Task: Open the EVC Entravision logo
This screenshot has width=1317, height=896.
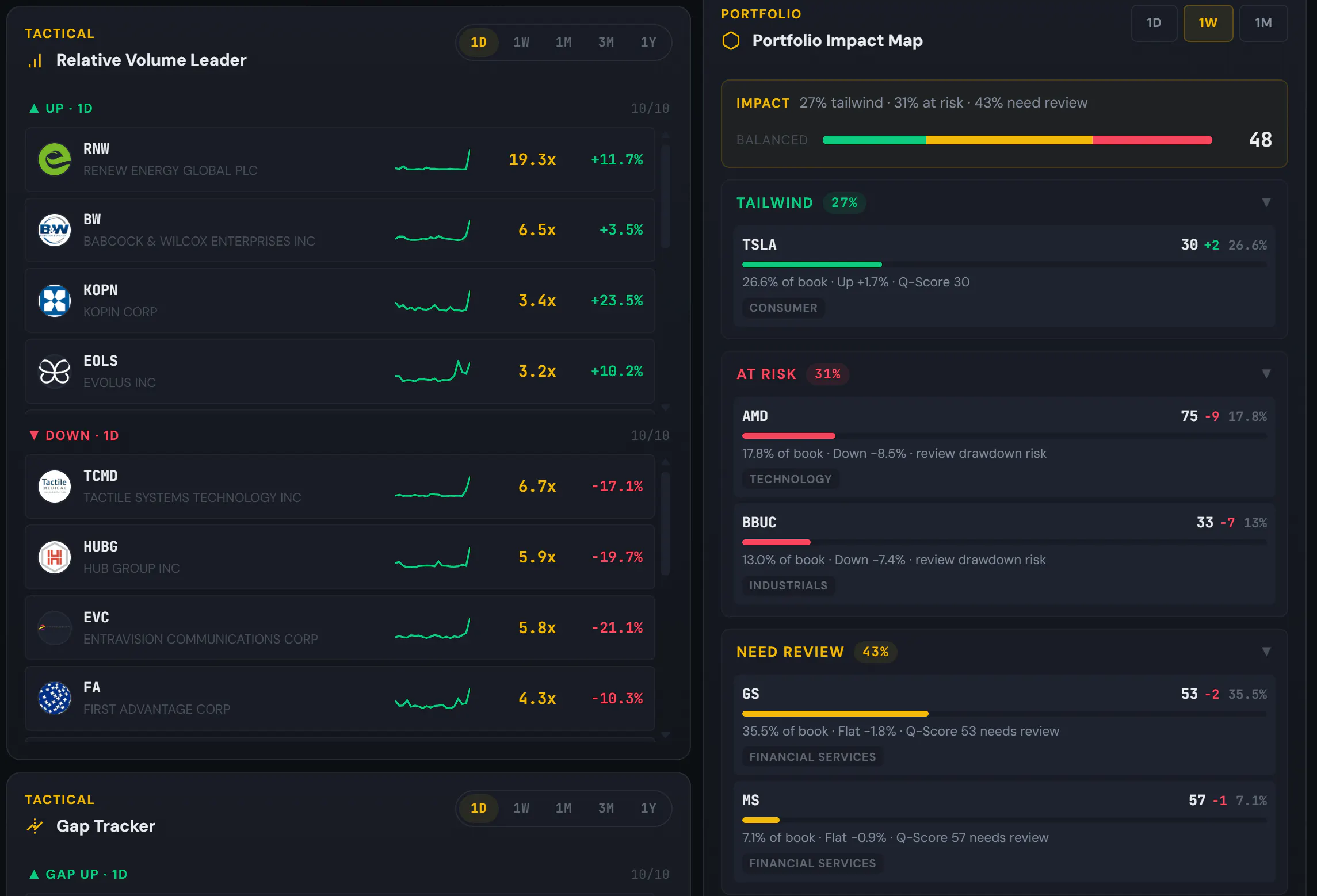Action: point(55,627)
